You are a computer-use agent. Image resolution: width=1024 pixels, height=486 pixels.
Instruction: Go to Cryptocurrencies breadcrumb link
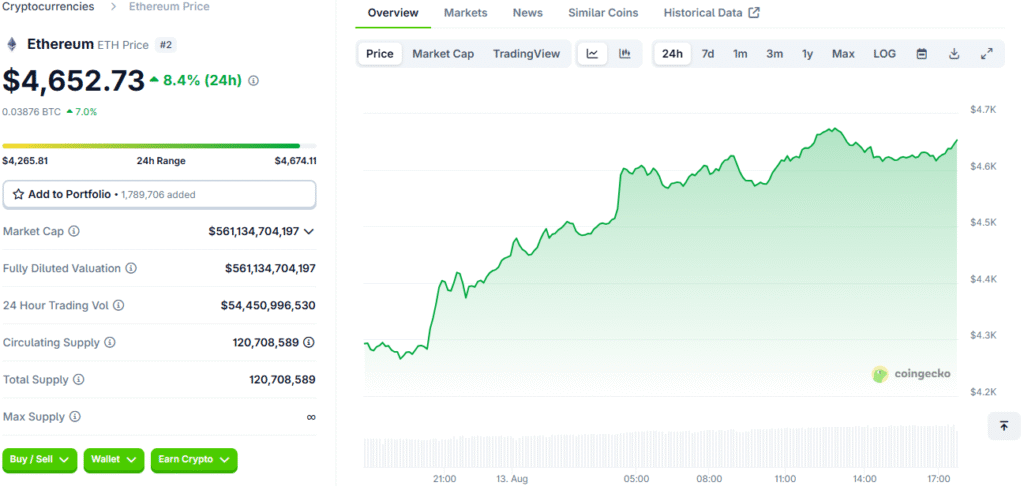point(48,7)
